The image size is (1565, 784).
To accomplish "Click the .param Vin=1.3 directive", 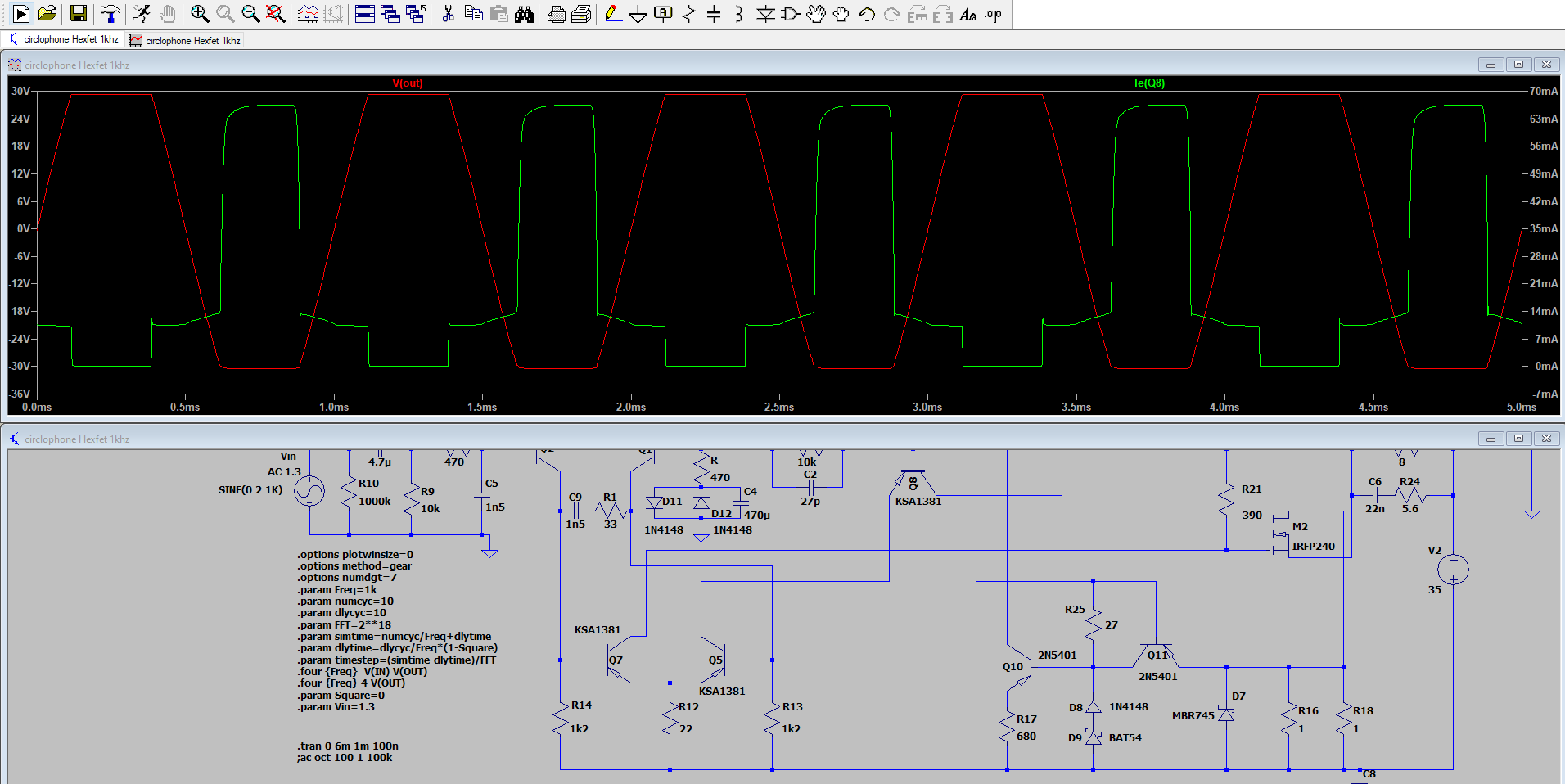I will click(336, 706).
